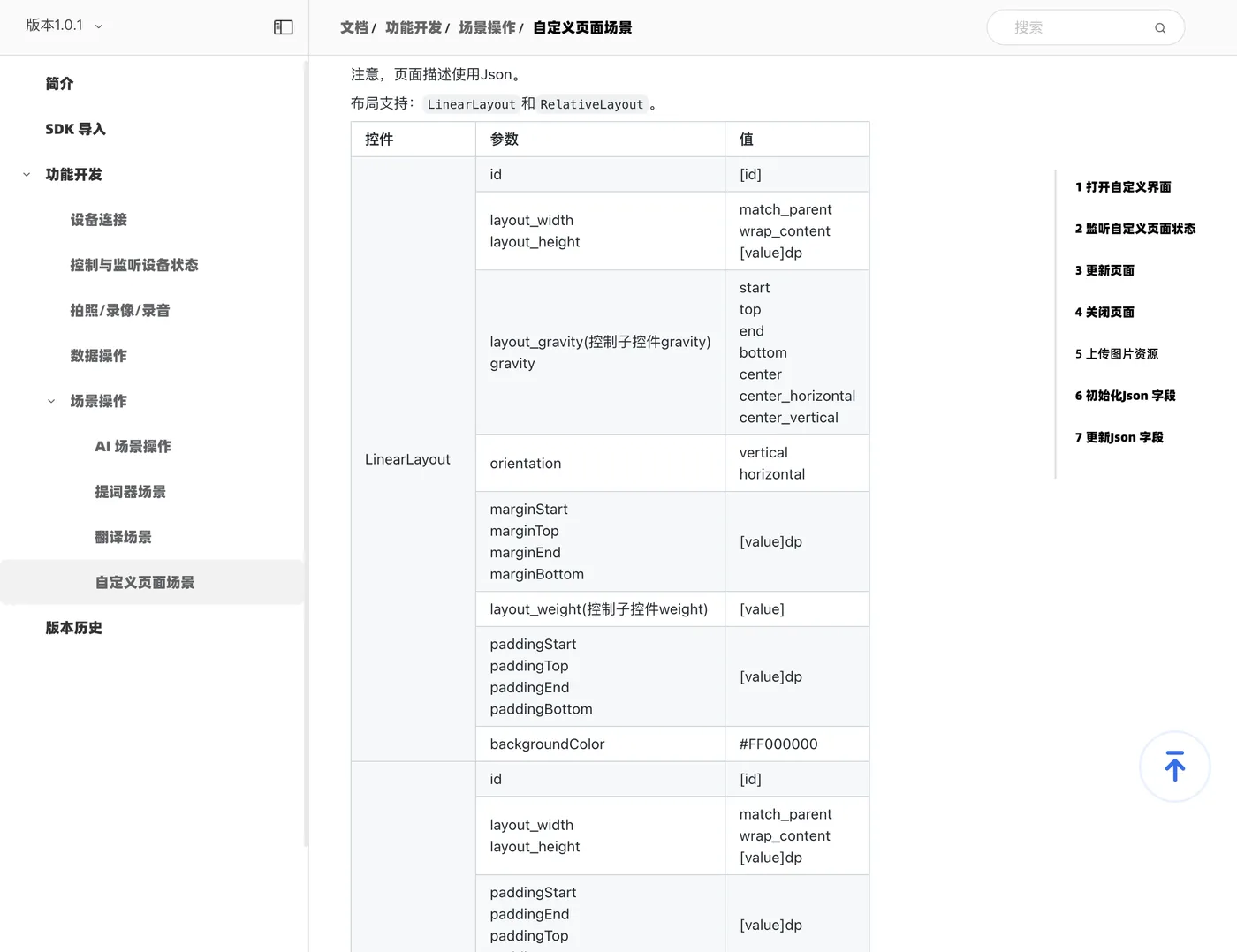Click the back-to-top arrow button
This screenshot has width=1237, height=952.
point(1174,767)
